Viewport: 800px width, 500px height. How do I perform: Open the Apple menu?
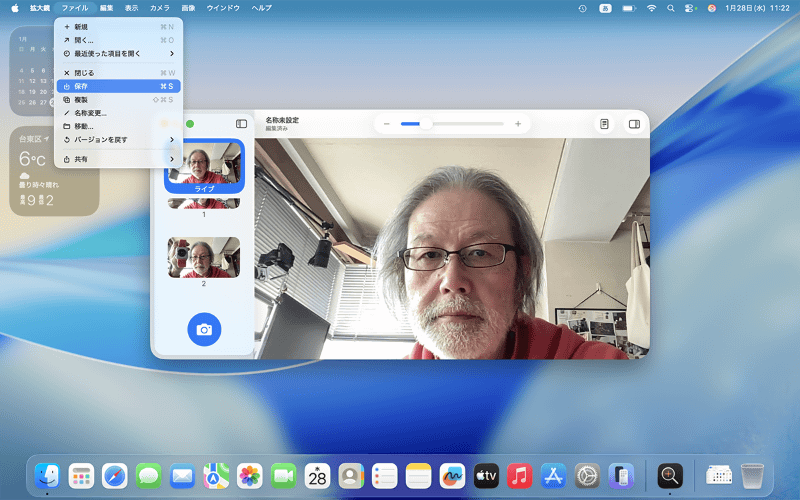point(15,8)
